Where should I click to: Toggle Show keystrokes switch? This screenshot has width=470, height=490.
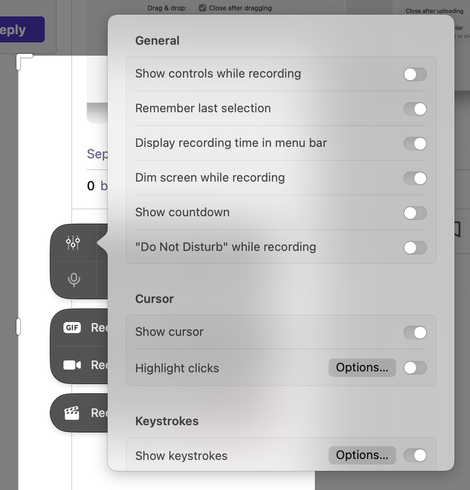point(415,455)
